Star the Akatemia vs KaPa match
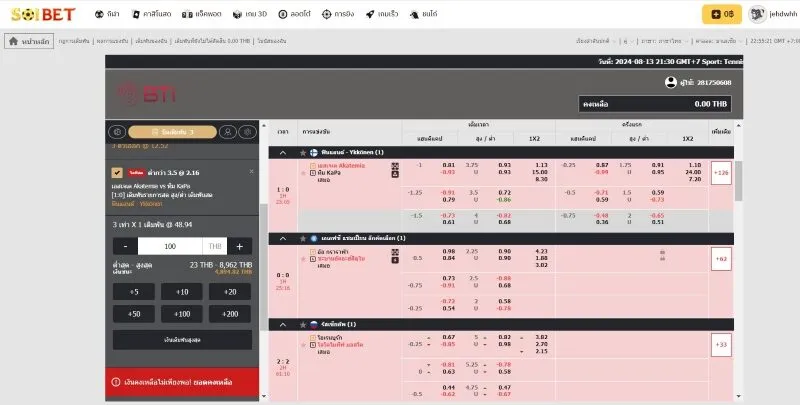 click(304, 173)
